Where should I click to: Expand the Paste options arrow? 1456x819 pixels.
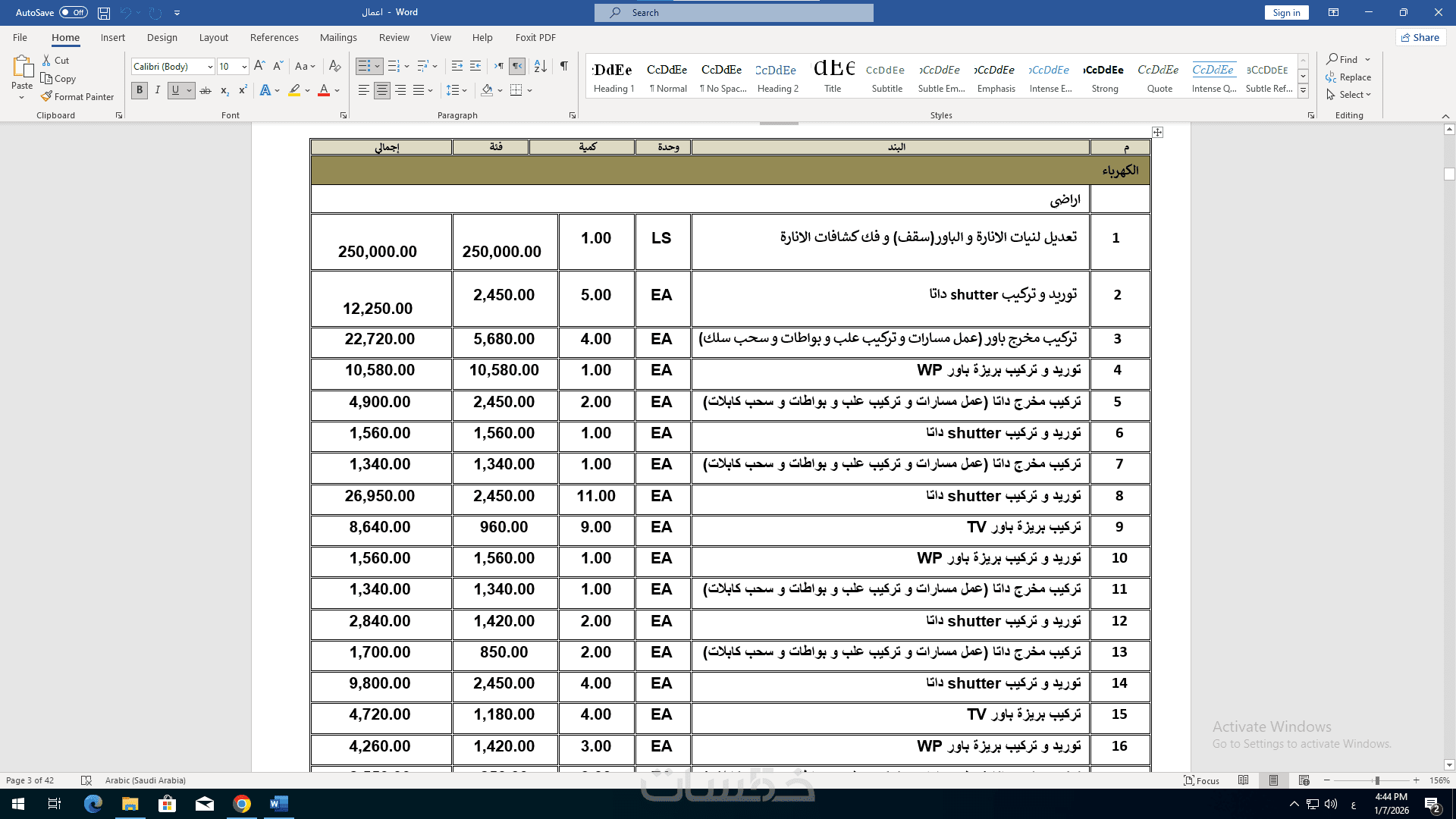tap(22, 98)
